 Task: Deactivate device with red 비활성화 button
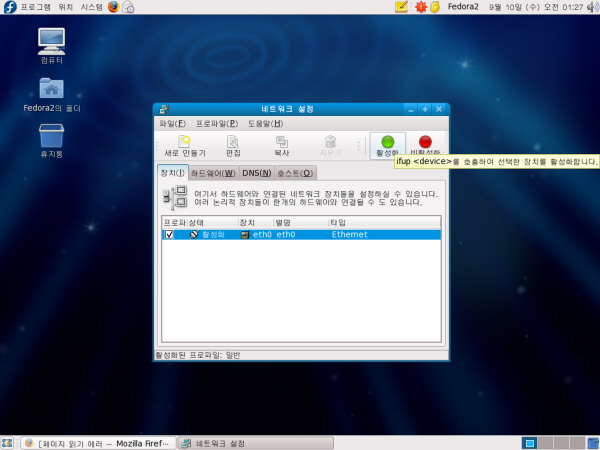[425, 146]
